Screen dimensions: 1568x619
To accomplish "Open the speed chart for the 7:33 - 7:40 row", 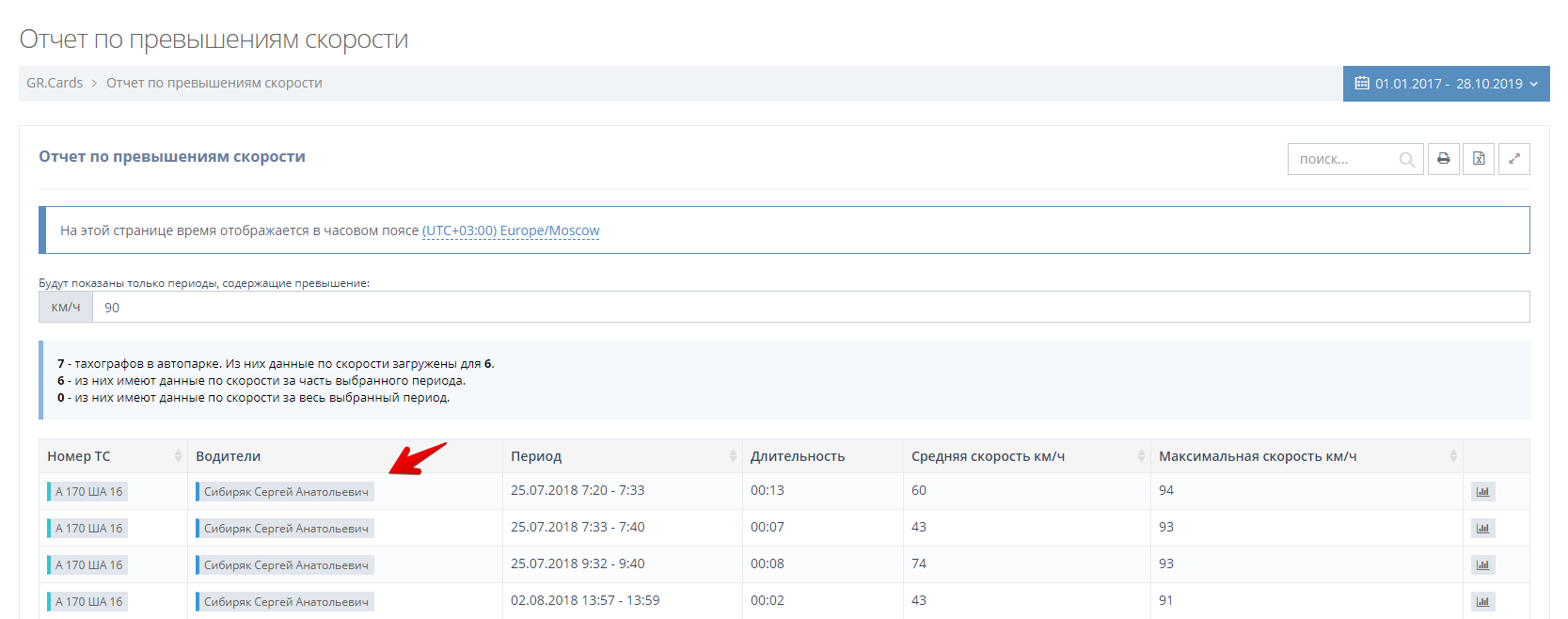I will (1482, 529).
